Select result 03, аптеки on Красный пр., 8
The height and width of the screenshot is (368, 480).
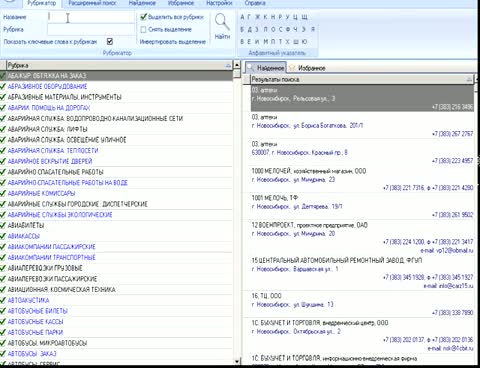(x=362, y=152)
